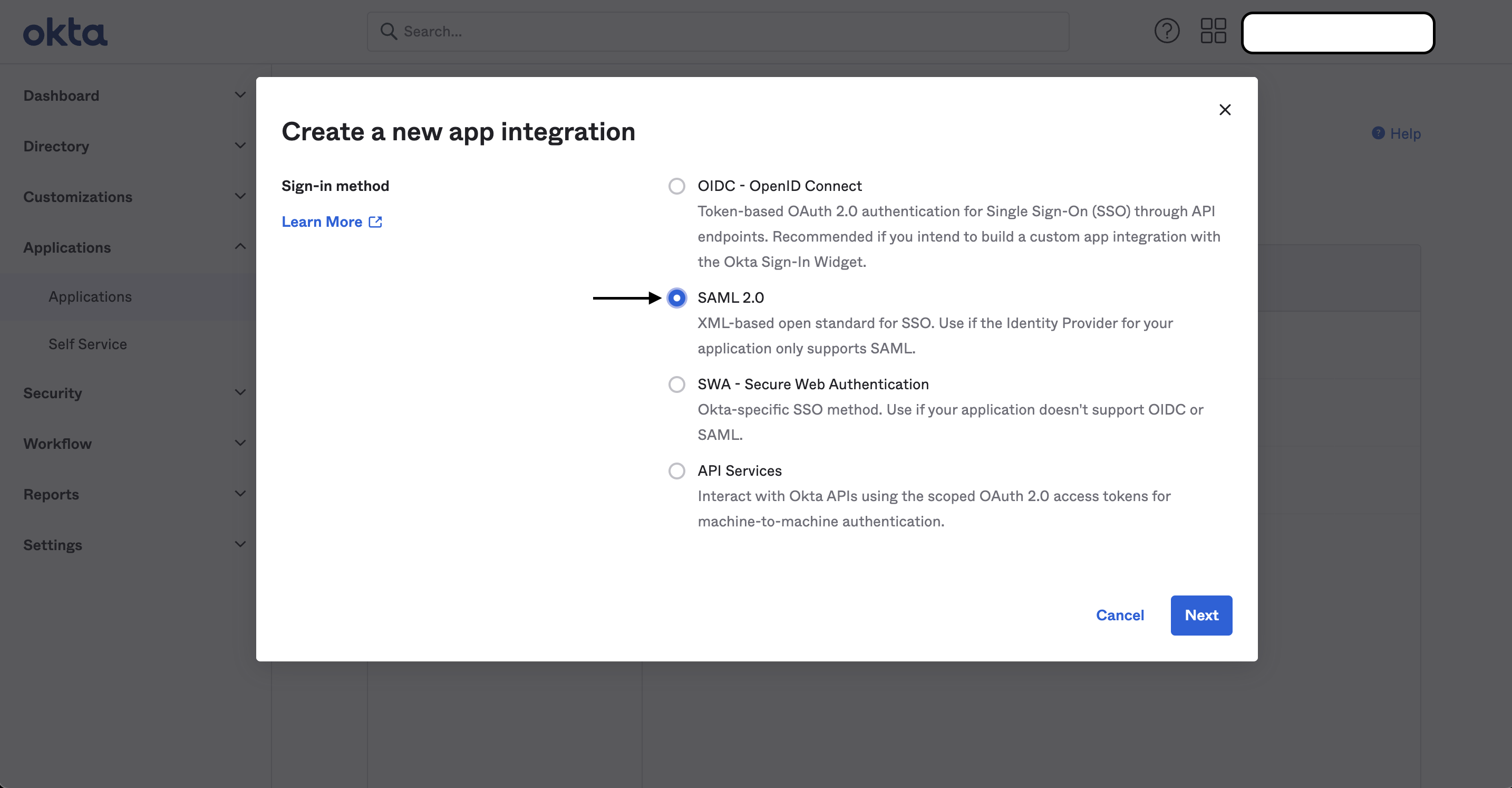Expand the Workflow menu chevron
Image resolution: width=1512 pixels, height=788 pixels.
click(240, 443)
